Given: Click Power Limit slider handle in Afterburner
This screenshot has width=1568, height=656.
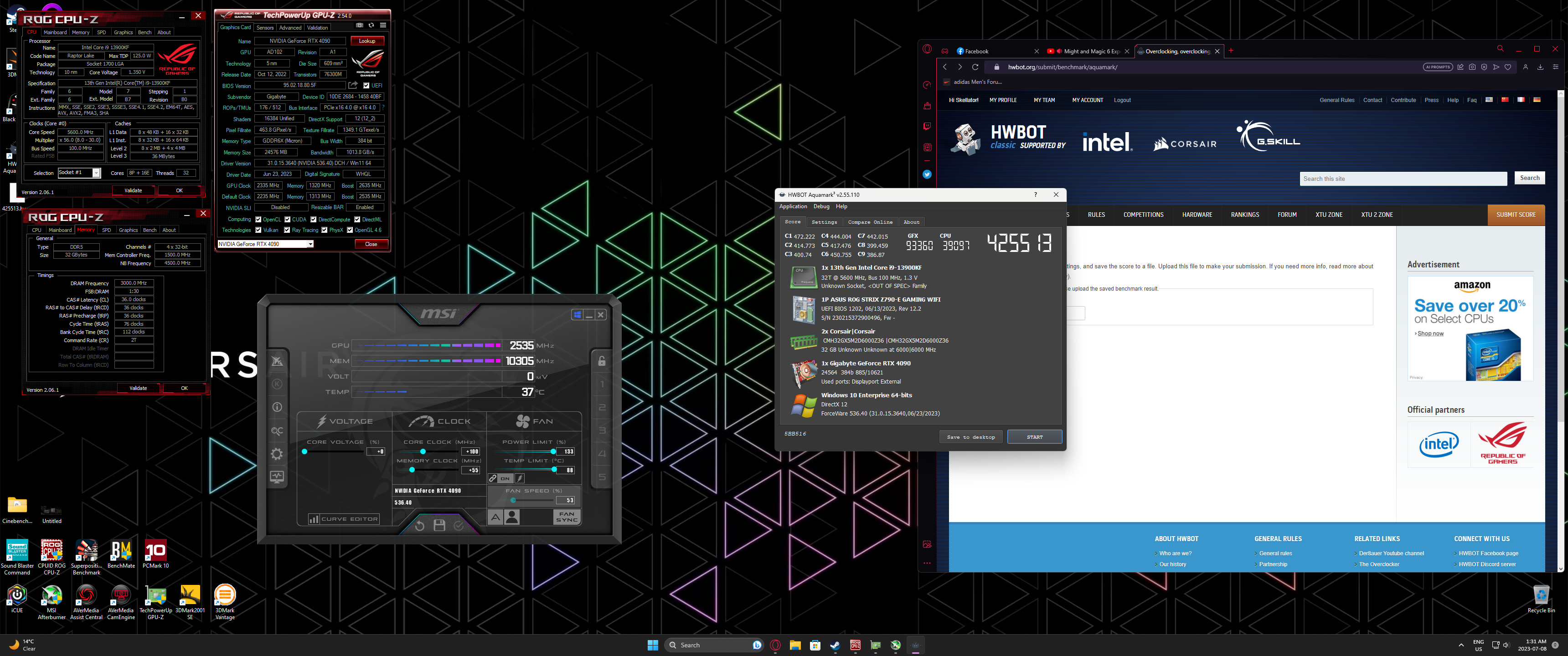Looking at the screenshot, I should 553,451.
